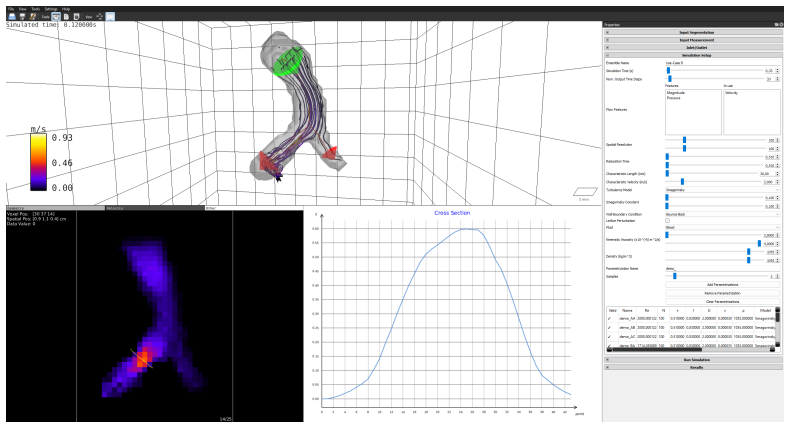The width and height of the screenshot is (790, 428).
Task: Click the Samples spinbox arrows
Action: (777, 276)
